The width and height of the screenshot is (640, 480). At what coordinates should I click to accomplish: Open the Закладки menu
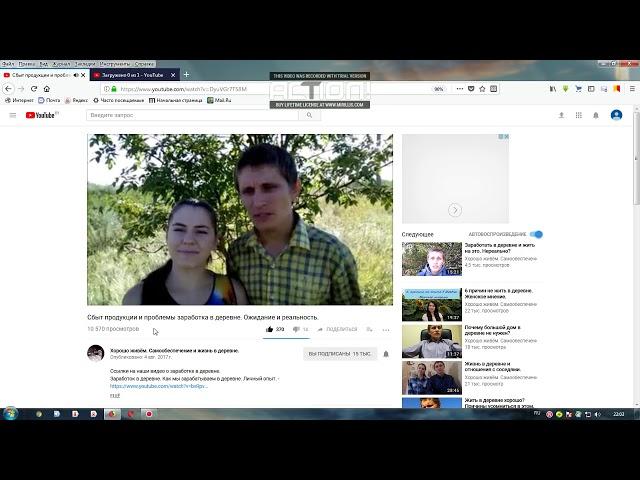85,64
